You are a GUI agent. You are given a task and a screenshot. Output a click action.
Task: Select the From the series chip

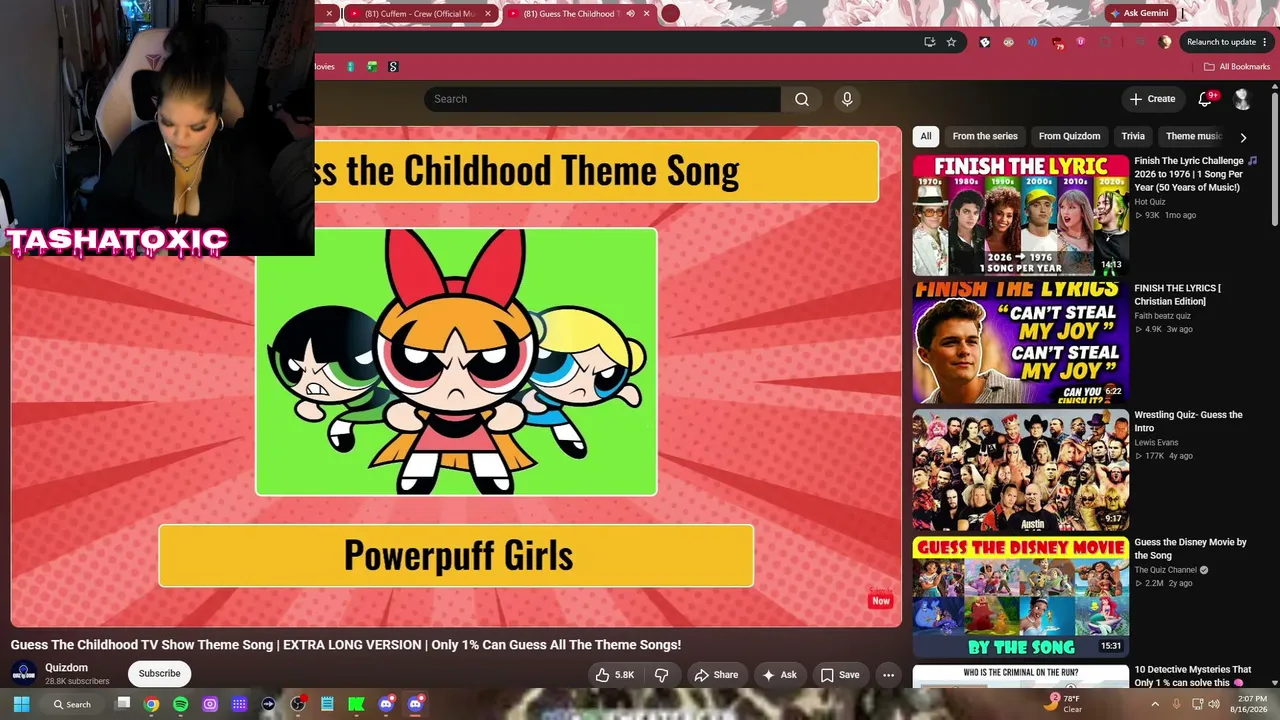(985, 136)
